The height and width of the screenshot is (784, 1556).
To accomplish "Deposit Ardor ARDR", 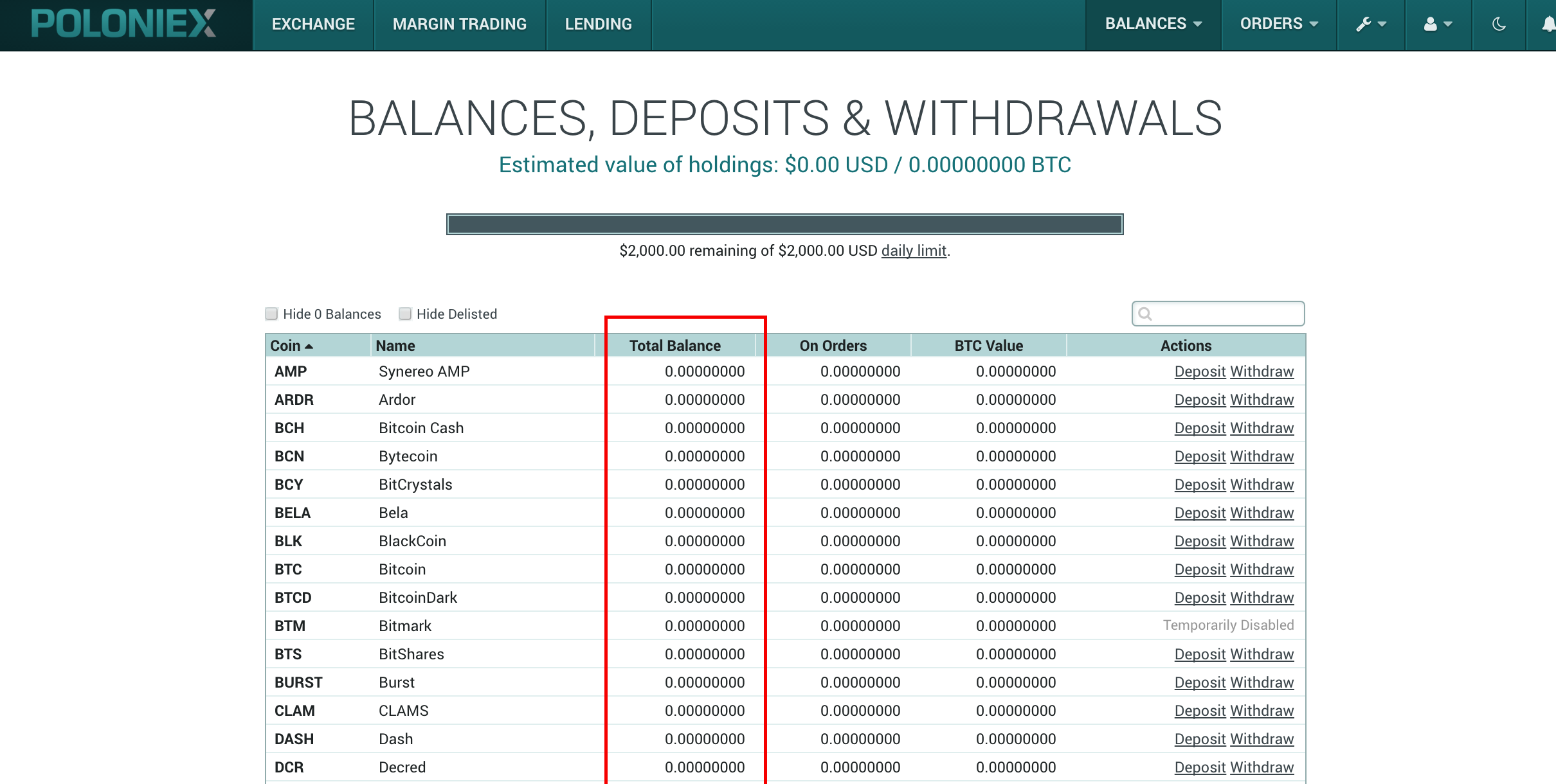I will pos(1200,400).
